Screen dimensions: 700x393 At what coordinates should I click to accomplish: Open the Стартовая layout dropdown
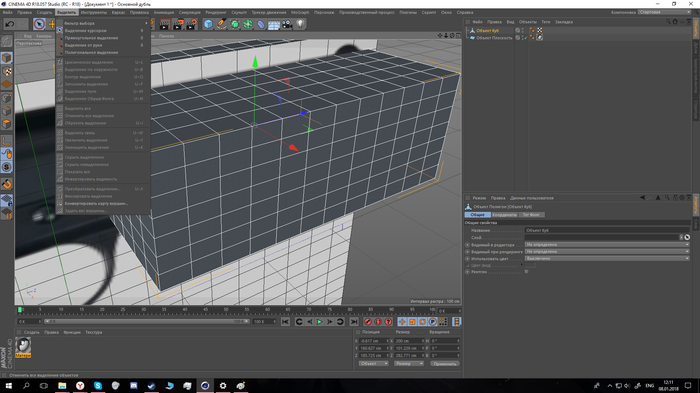tap(664, 12)
